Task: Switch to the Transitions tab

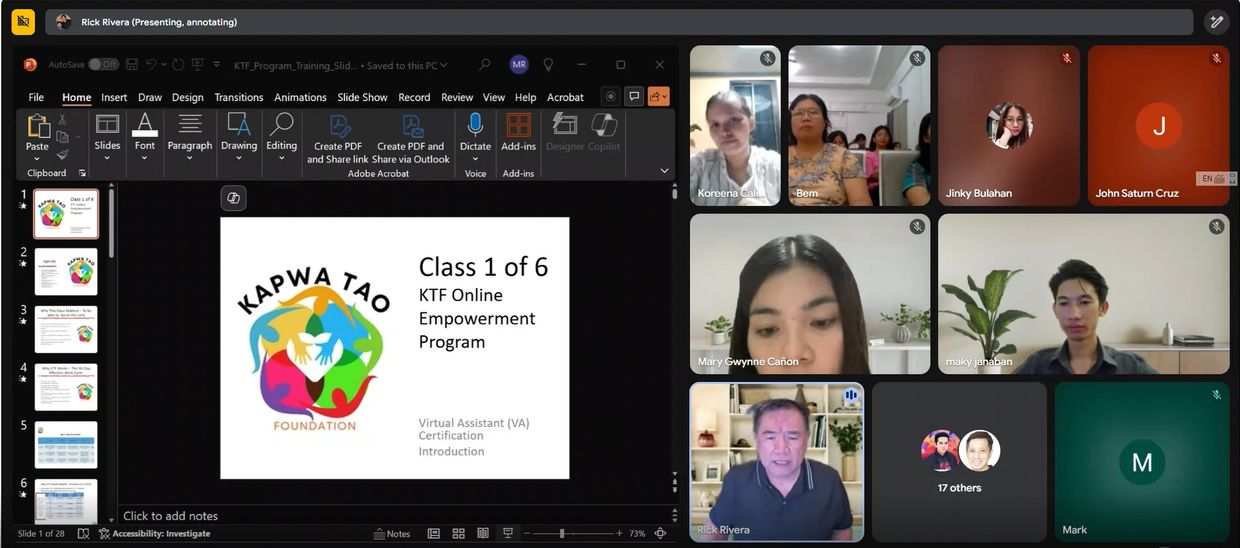Action: (x=239, y=97)
